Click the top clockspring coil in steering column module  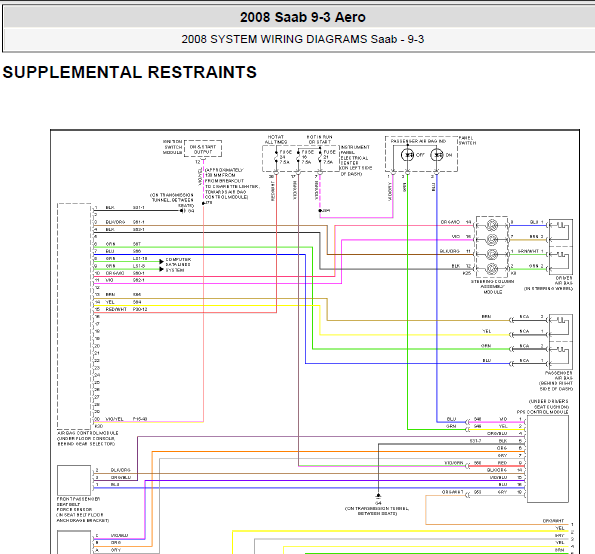pos(492,225)
